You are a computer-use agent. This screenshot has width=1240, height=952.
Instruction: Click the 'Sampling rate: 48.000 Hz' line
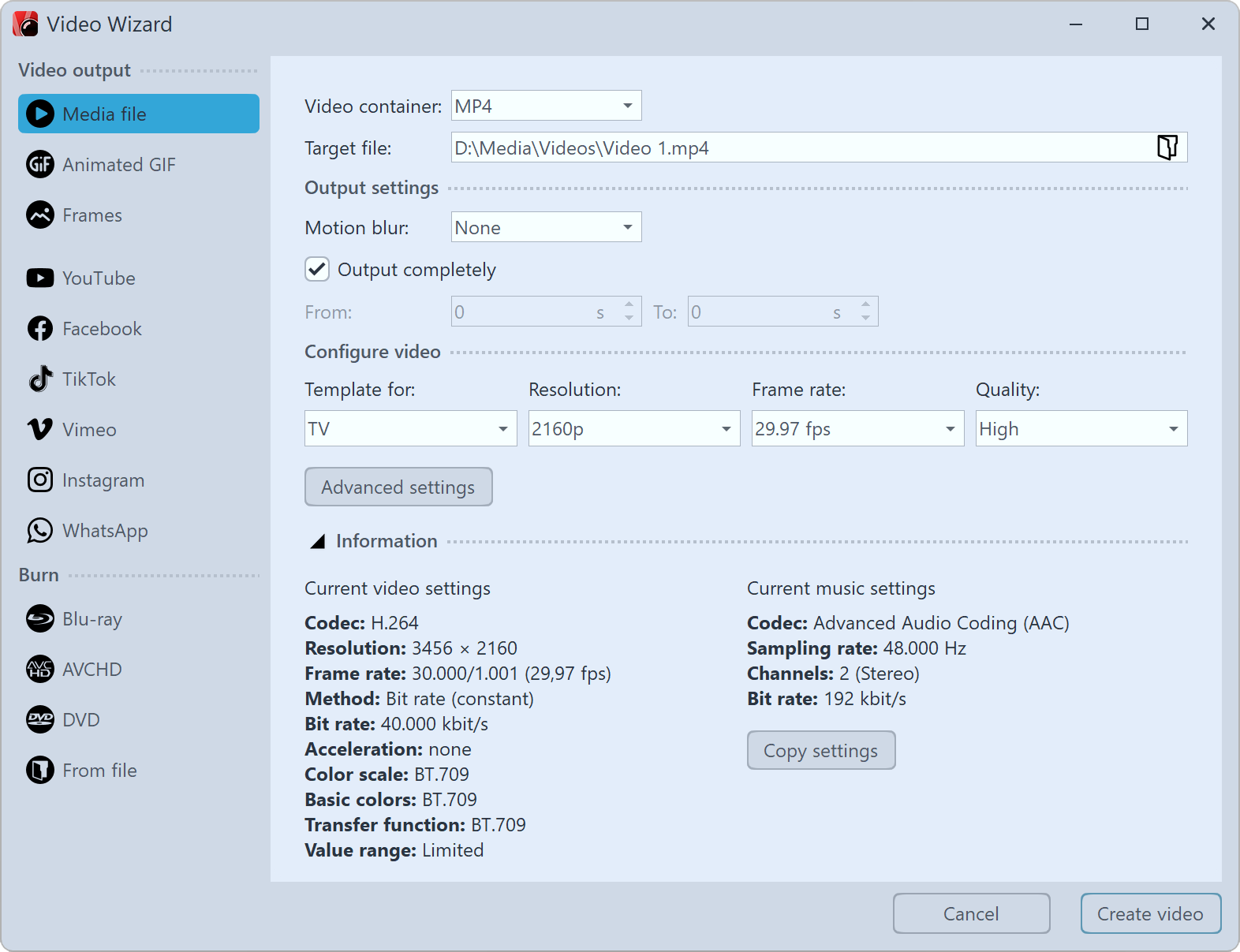tap(857, 648)
